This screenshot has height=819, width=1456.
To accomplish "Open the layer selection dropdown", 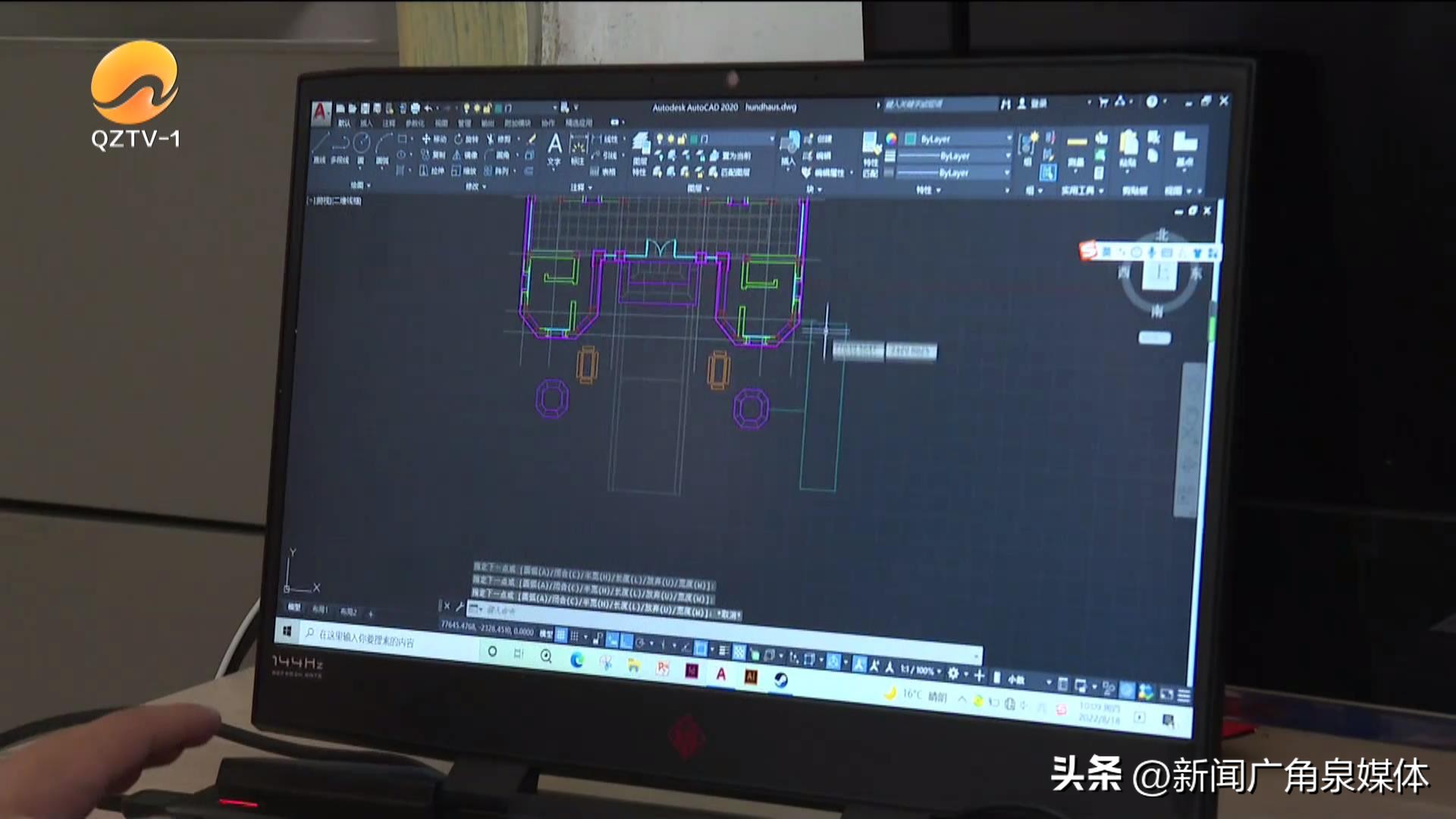I will (772, 139).
